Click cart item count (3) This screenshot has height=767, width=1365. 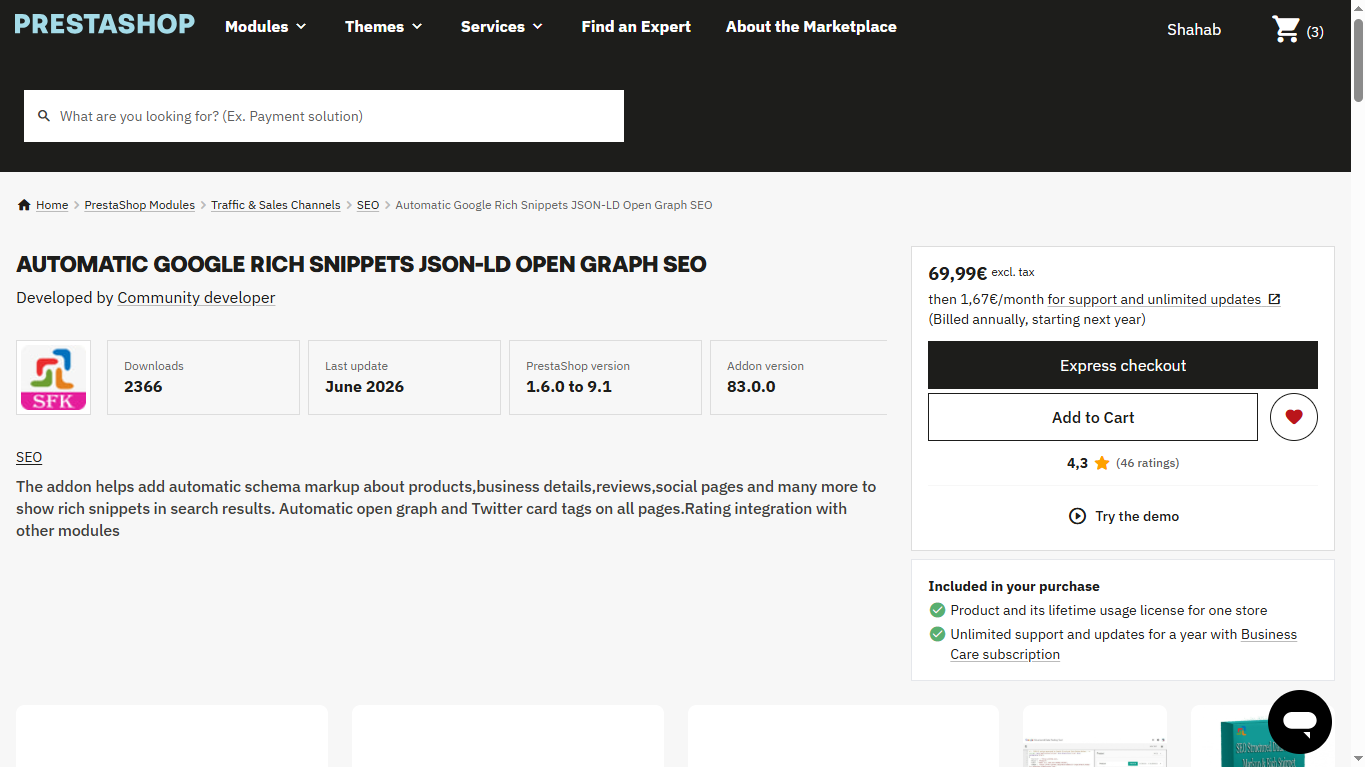1315,32
